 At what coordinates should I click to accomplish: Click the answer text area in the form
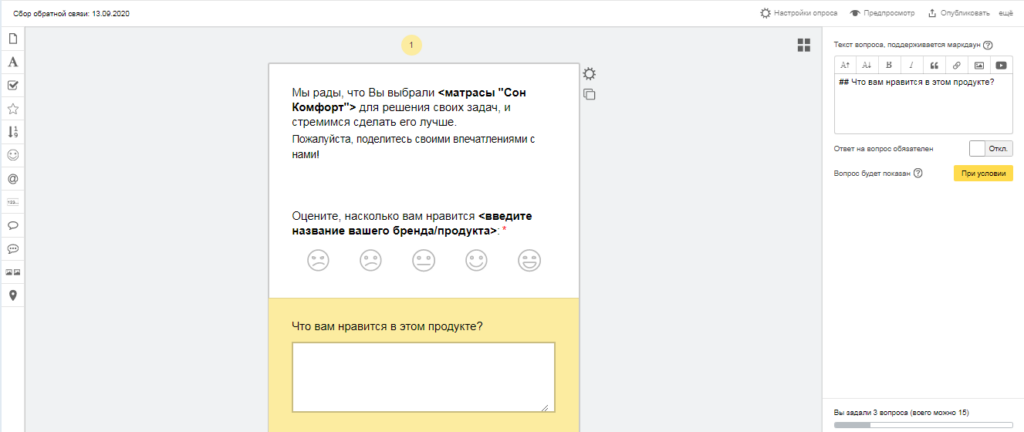423,377
